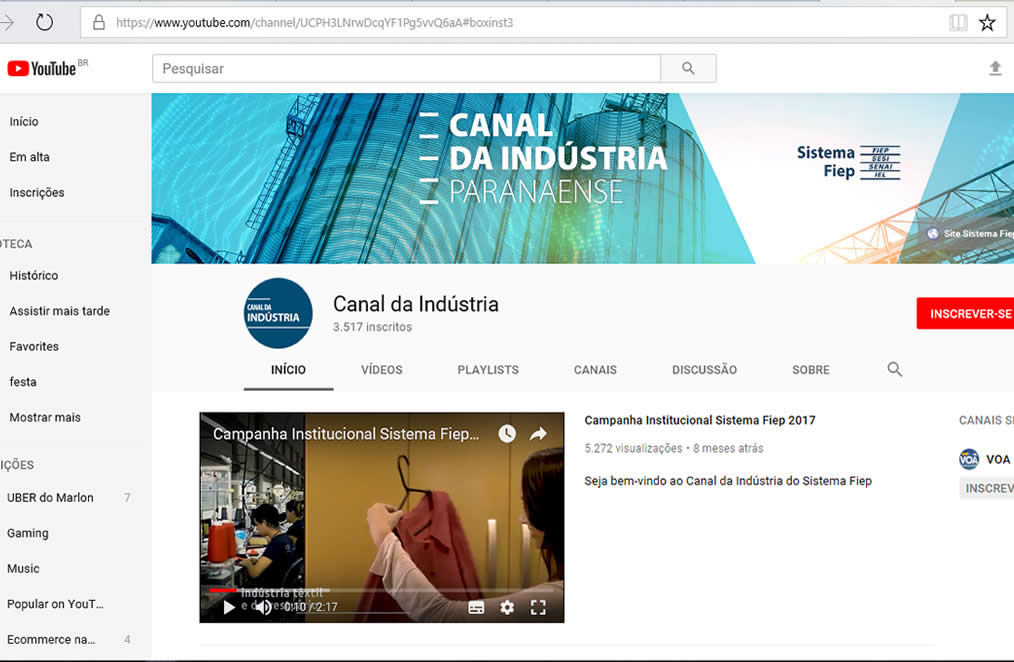1014x662 pixels.
Task: Click the Canal da Indústria channel name
Action: pyautogui.click(x=416, y=304)
